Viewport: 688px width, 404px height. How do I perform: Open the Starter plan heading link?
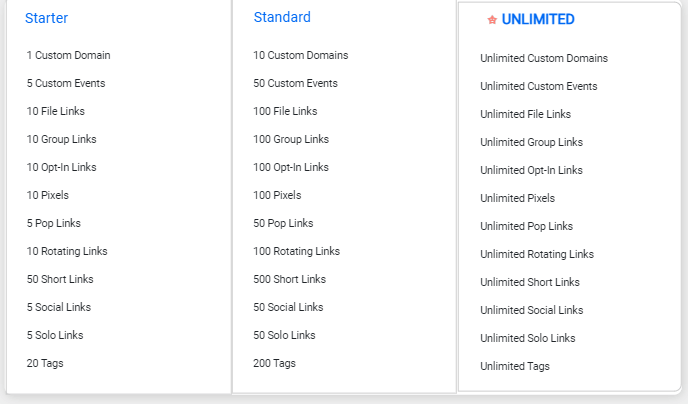click(x=47, y=18)
